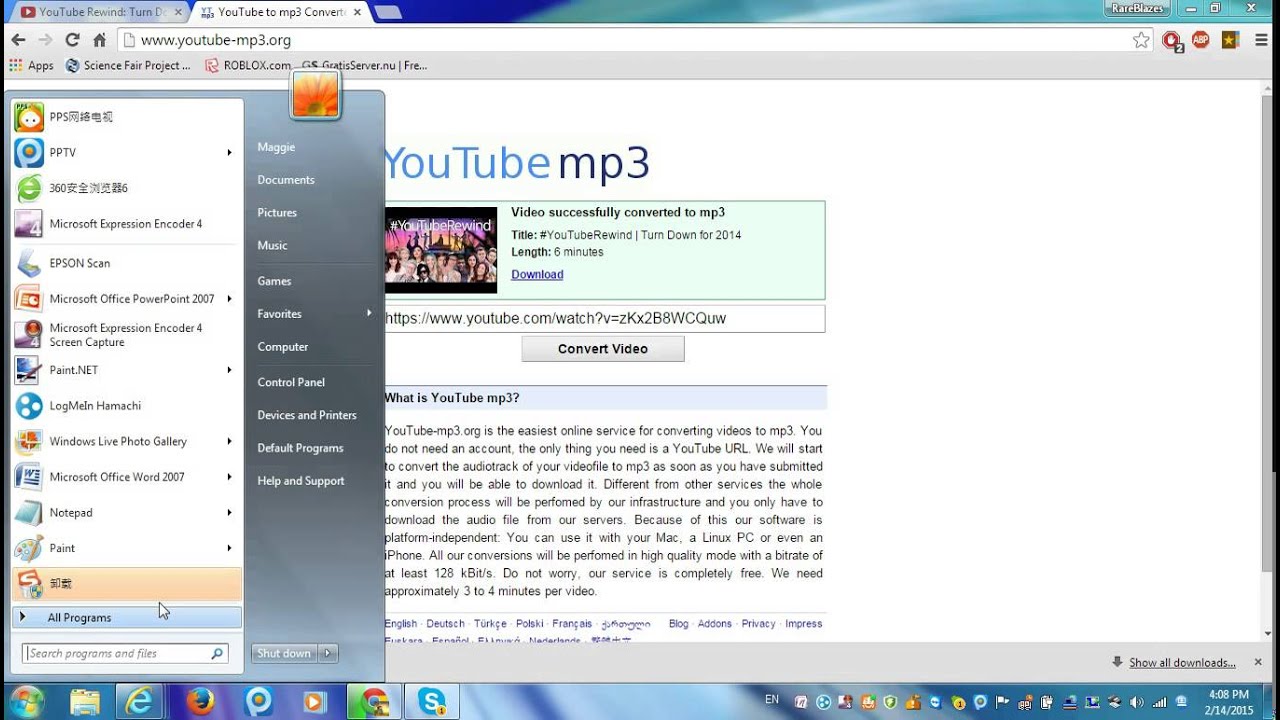The height and width of the screenshot is (720, 1280).
Task: Click the YouTube URL input field
Action: pyautogui.click(x=605, y=319)
